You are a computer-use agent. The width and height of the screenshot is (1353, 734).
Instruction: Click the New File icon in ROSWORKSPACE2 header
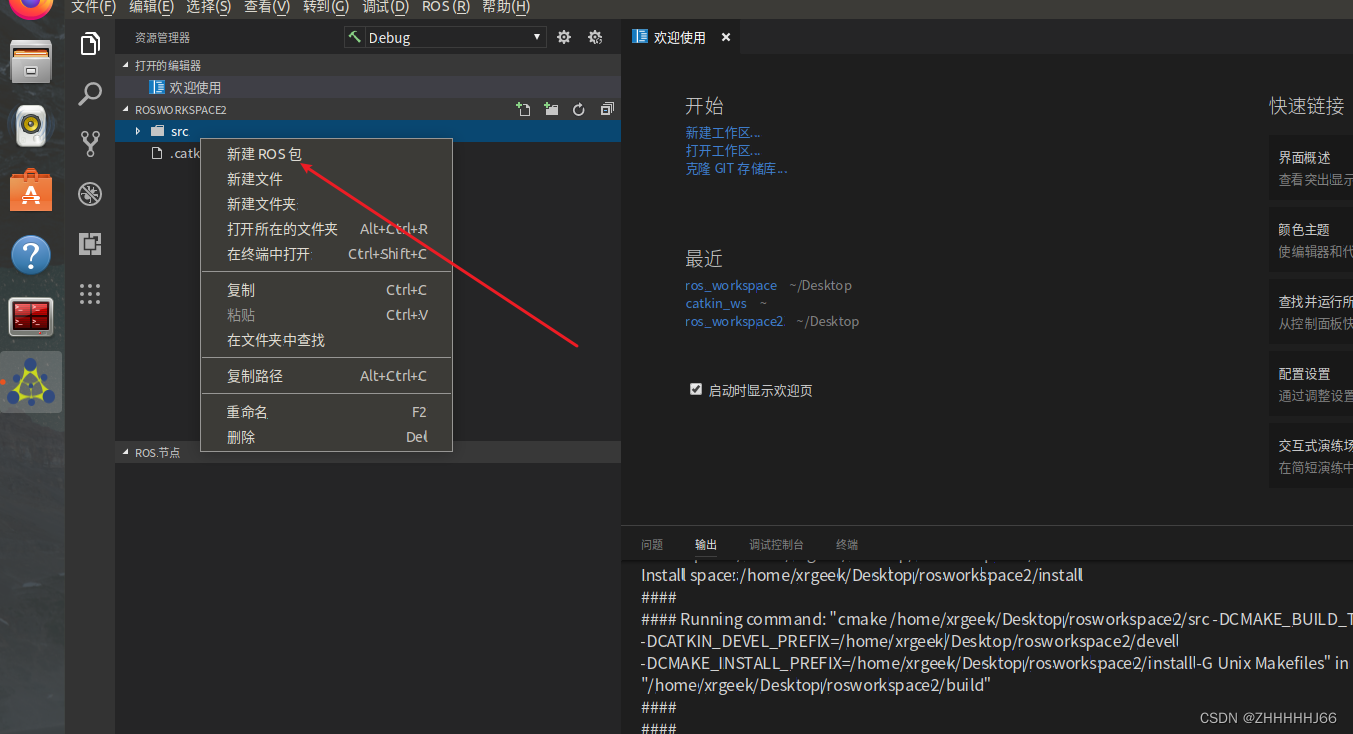523,109
